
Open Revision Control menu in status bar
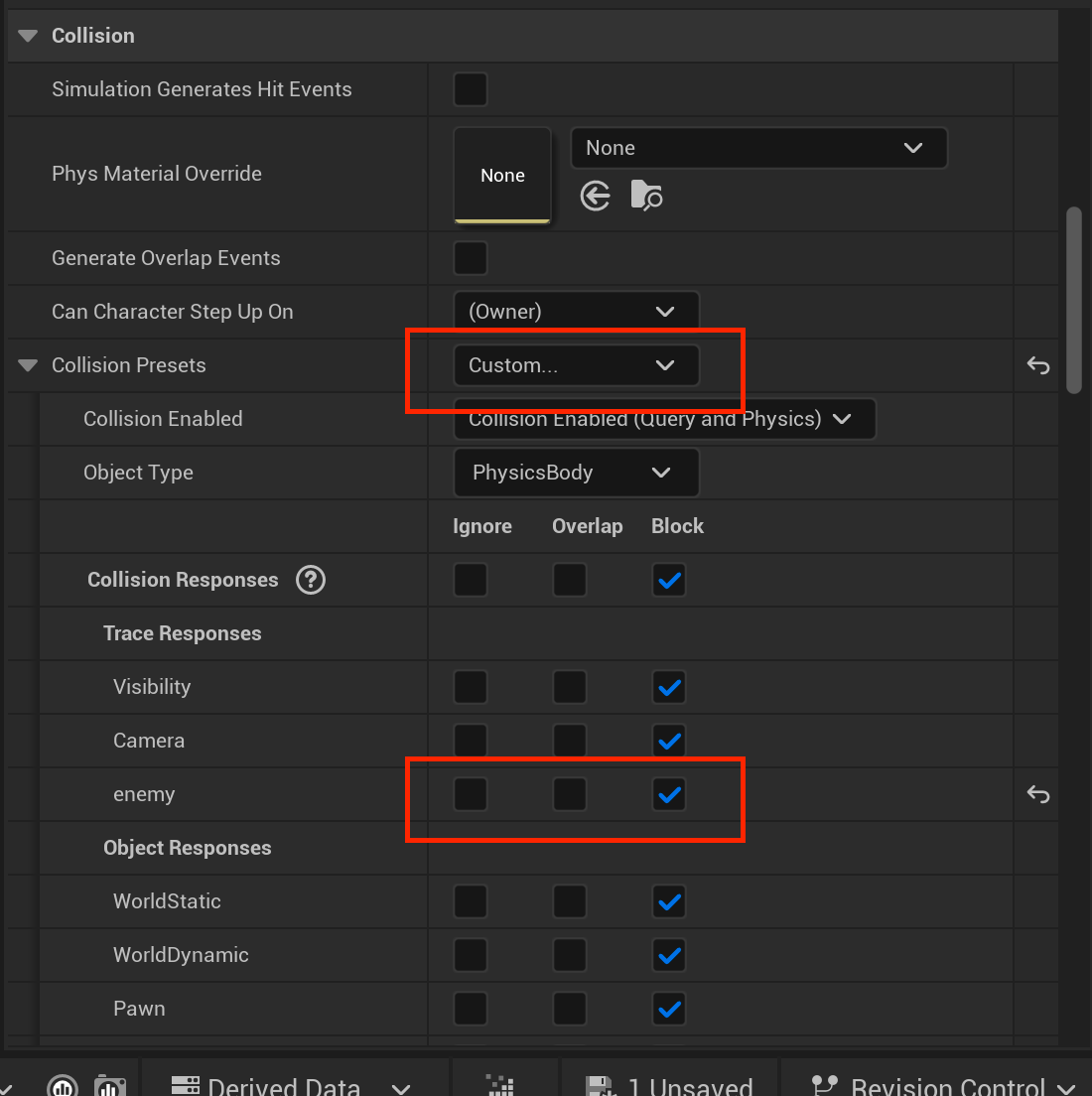coord(944,1086)
